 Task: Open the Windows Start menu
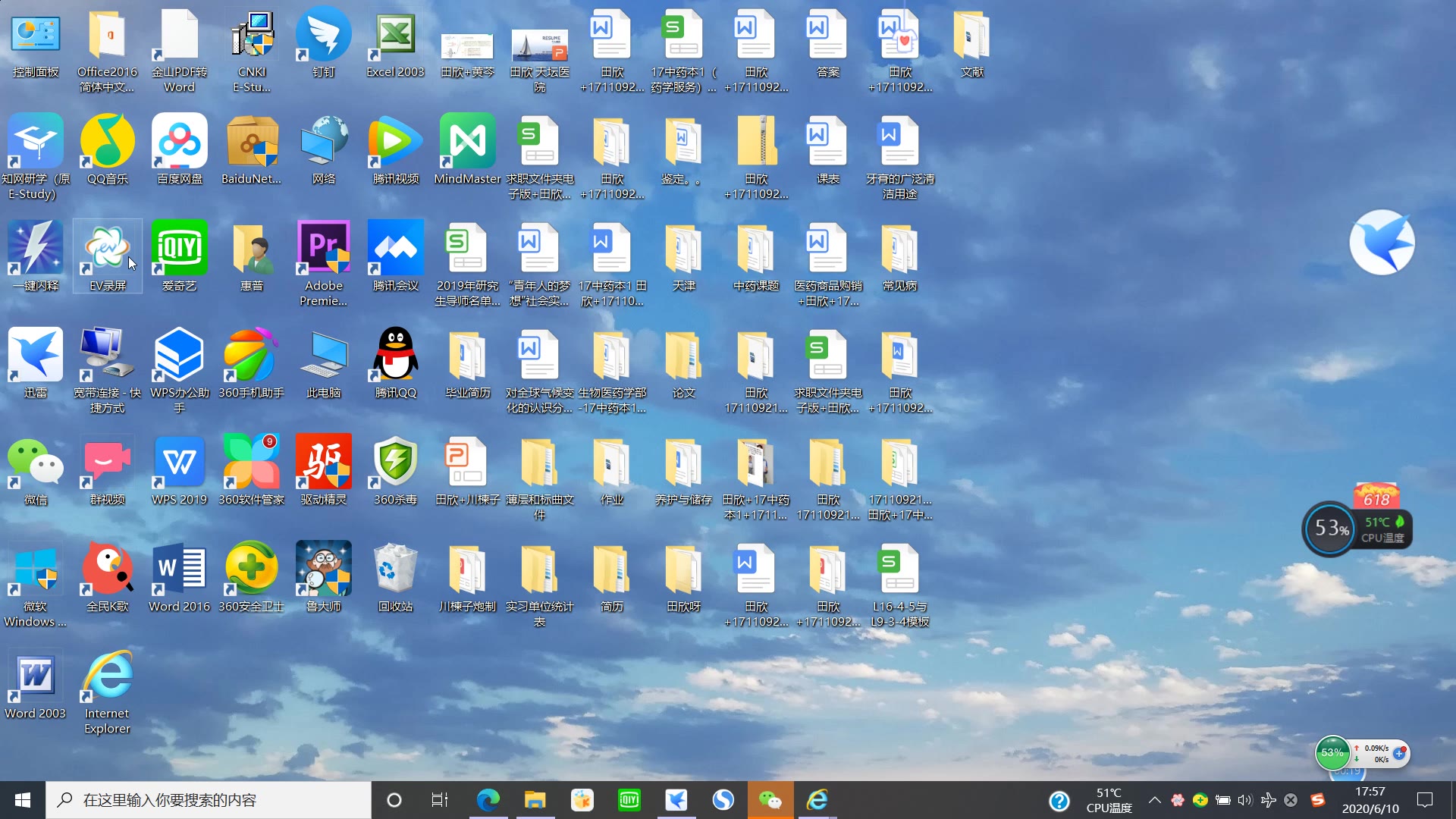(23, 800)
